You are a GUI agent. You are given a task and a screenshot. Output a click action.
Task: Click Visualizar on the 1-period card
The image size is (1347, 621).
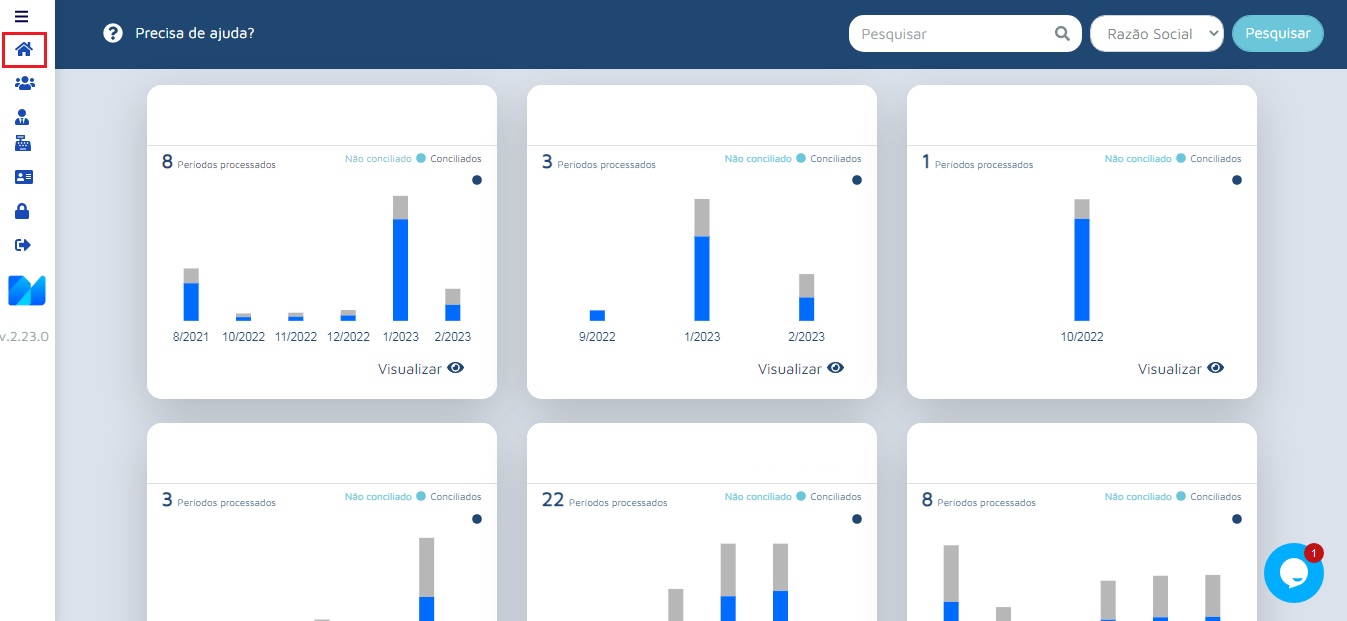pos(1180,369)
